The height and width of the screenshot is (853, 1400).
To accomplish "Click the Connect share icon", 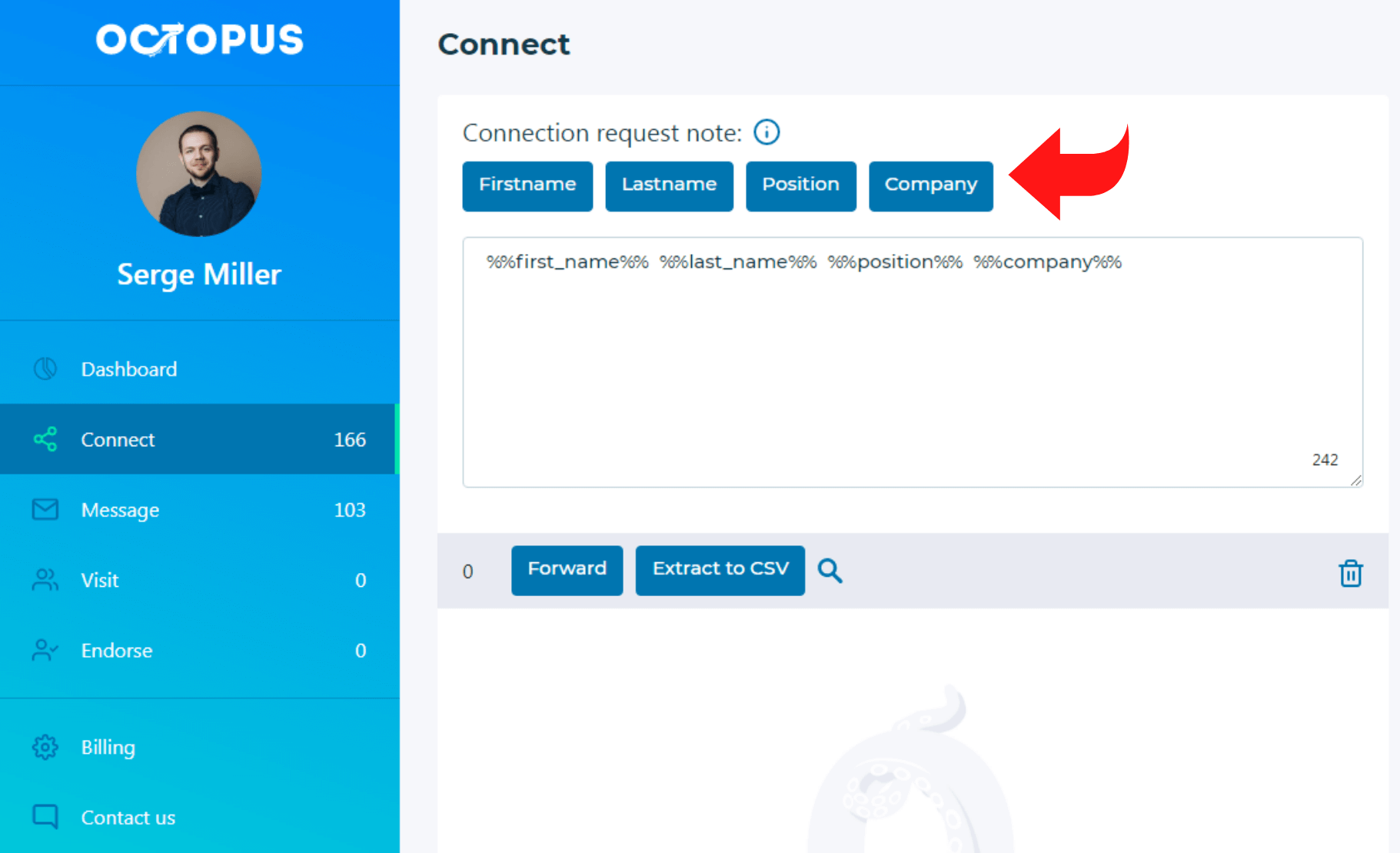I will click(x=45, y=439).
